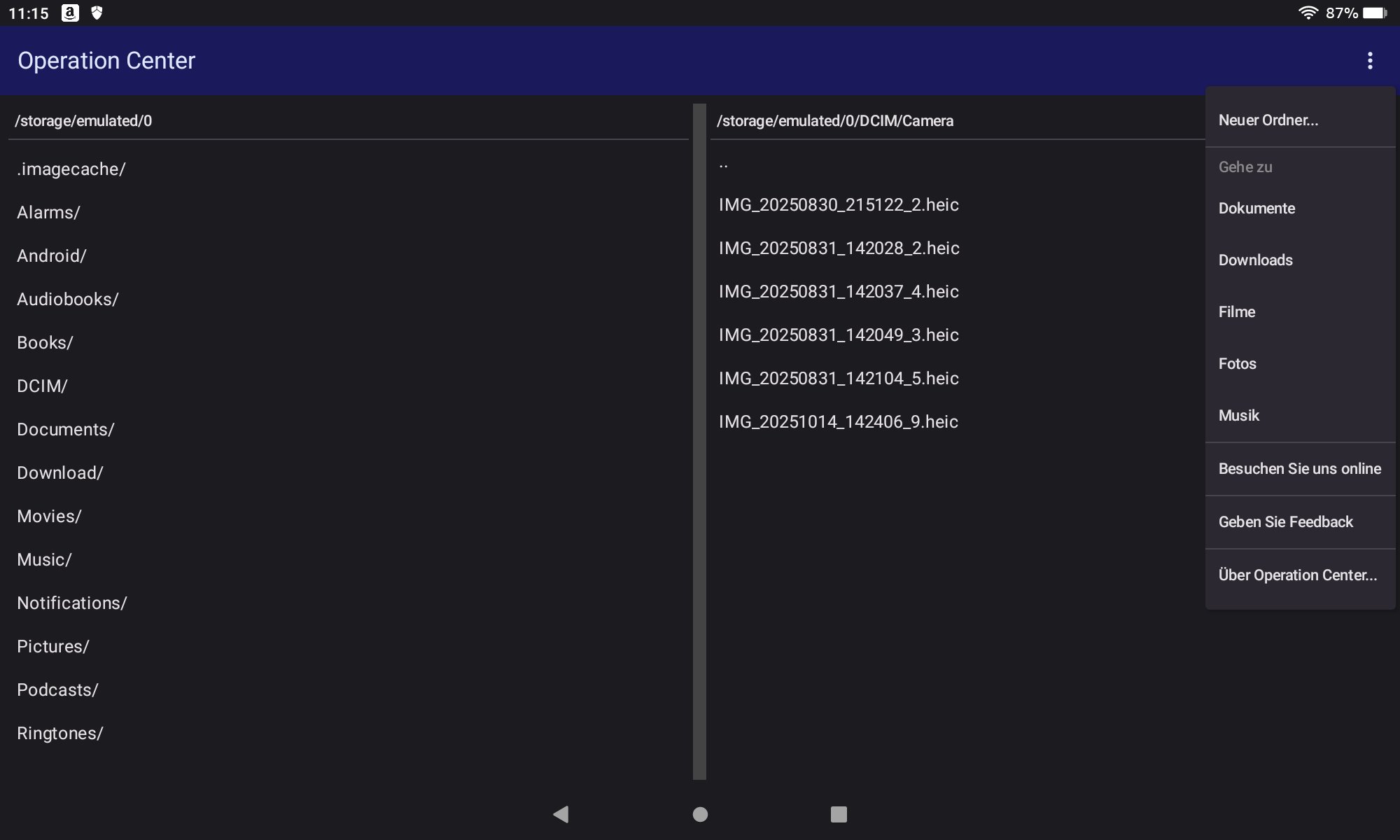
Task: Jump to Filme folder from menu
Action: coord(1237,312)
